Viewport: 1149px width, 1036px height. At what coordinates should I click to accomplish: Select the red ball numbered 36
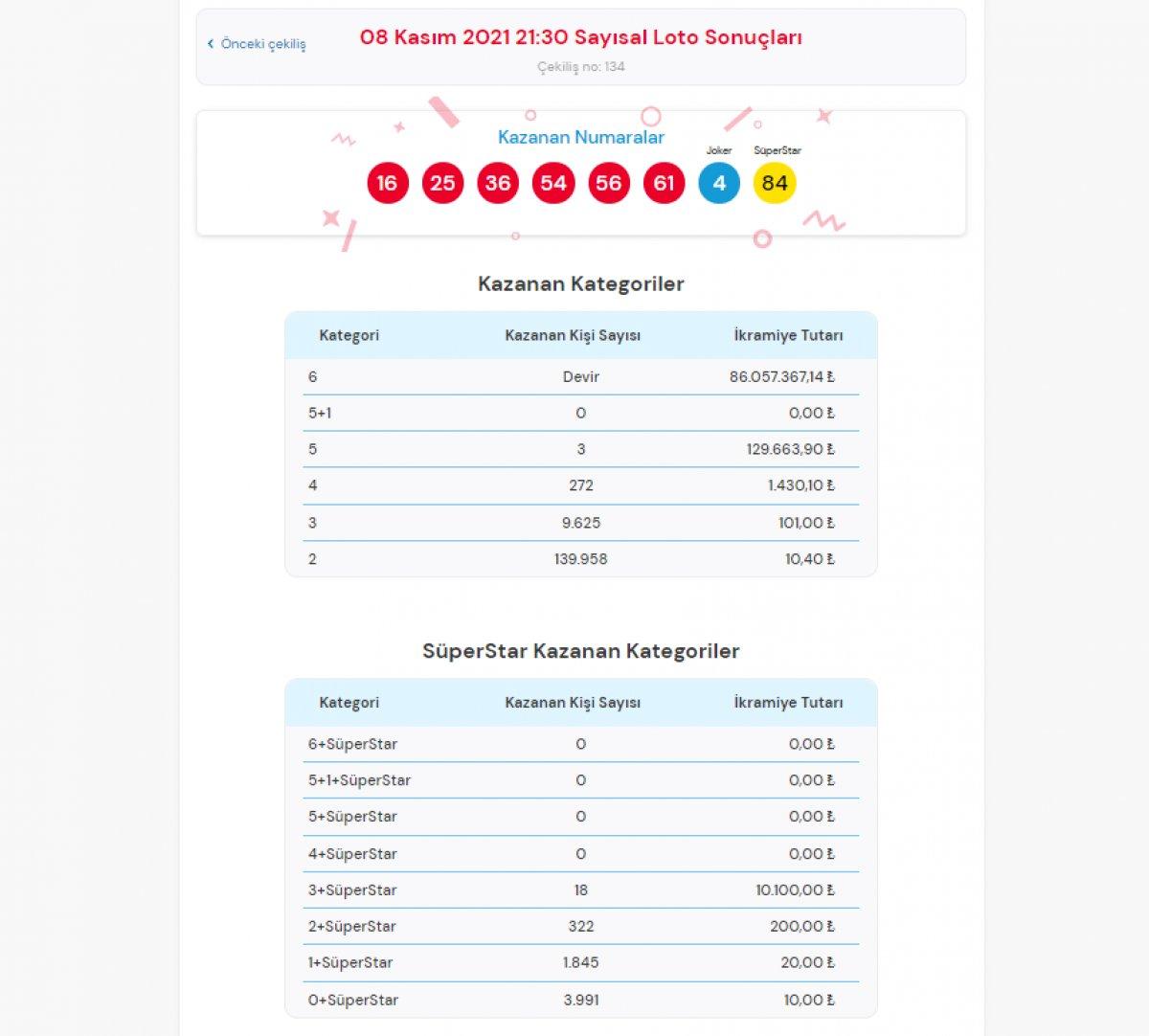click(x=498, y=183)
